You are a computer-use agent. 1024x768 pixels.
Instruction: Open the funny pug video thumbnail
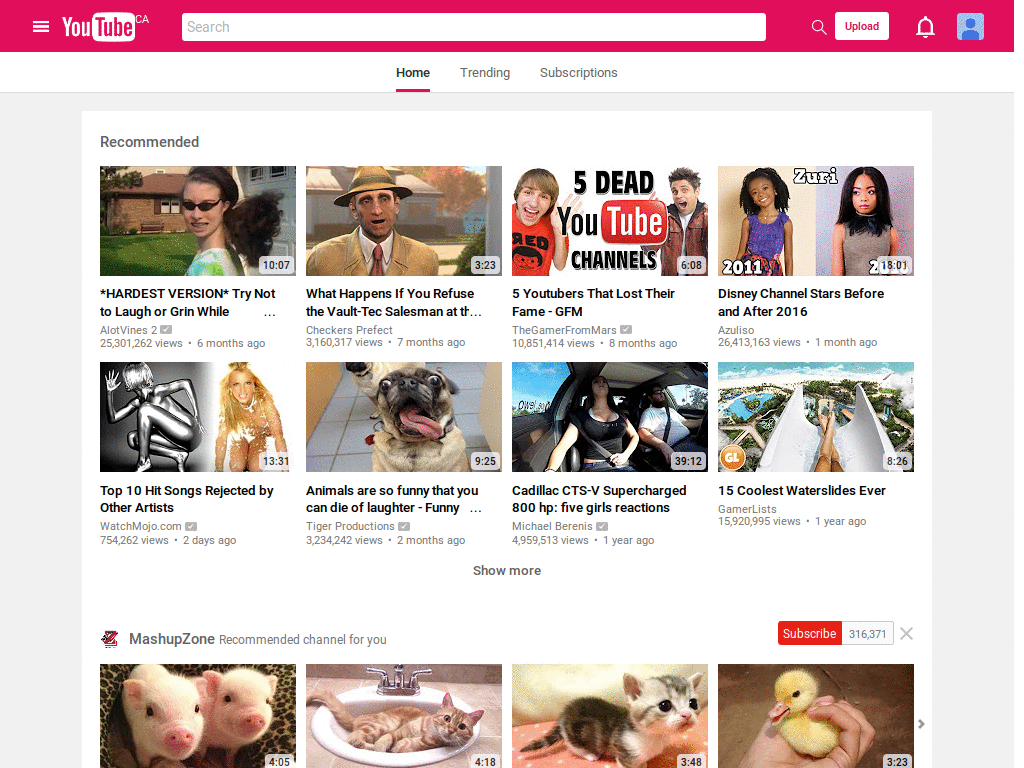pyautogui.click(x=404, y=417)
